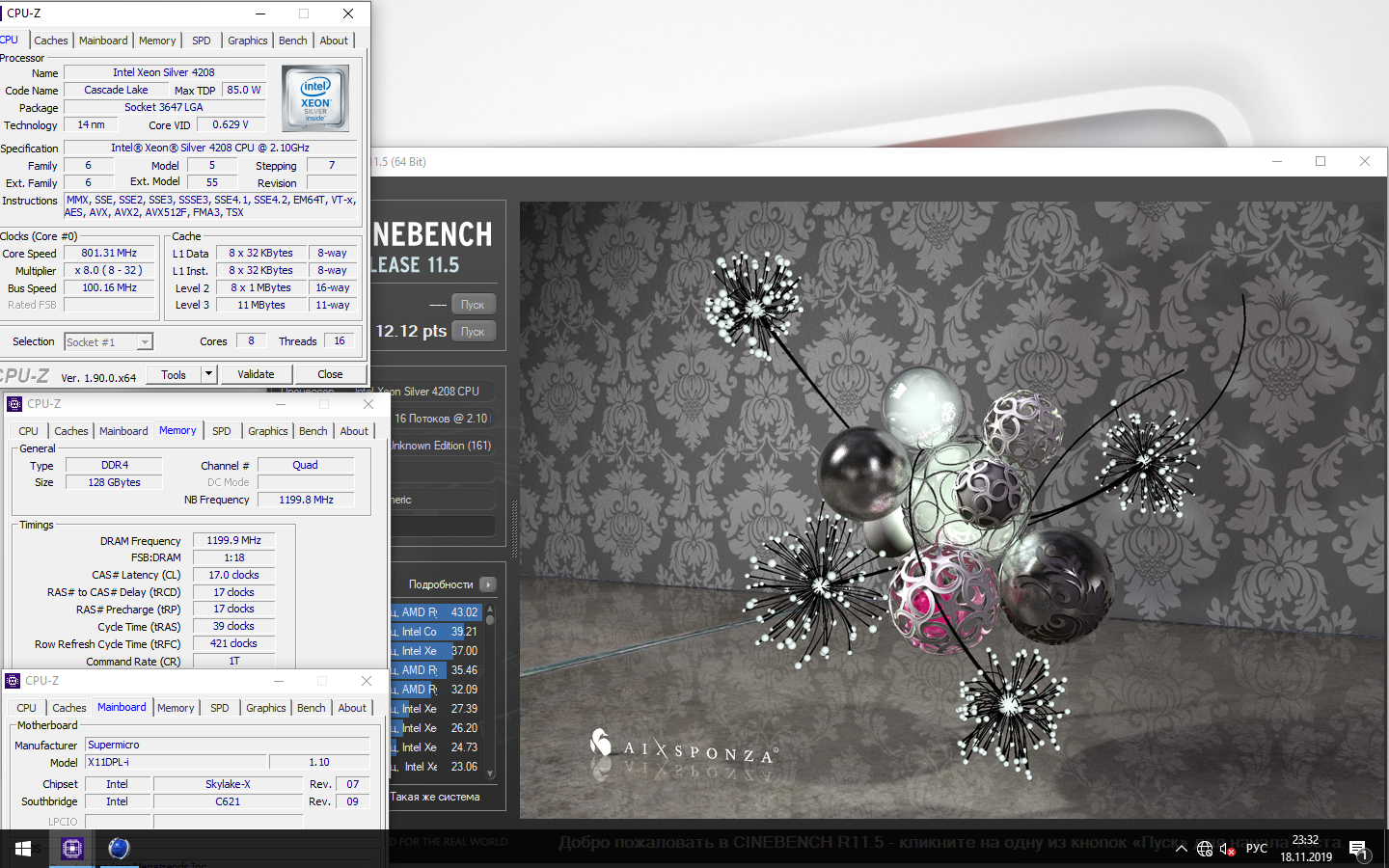1389x868 pixels.
Task: Select the 39.21 Intel Co ranking row
Action: (436, 632)
